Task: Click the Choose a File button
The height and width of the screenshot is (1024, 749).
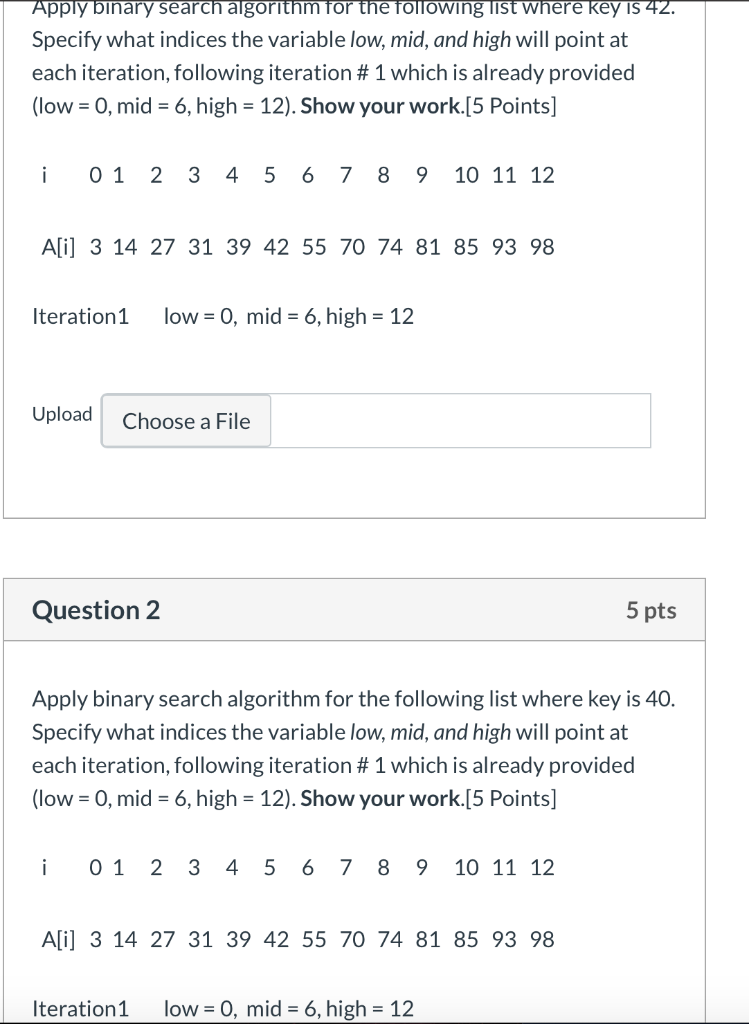Action: (x=185, y=421)
